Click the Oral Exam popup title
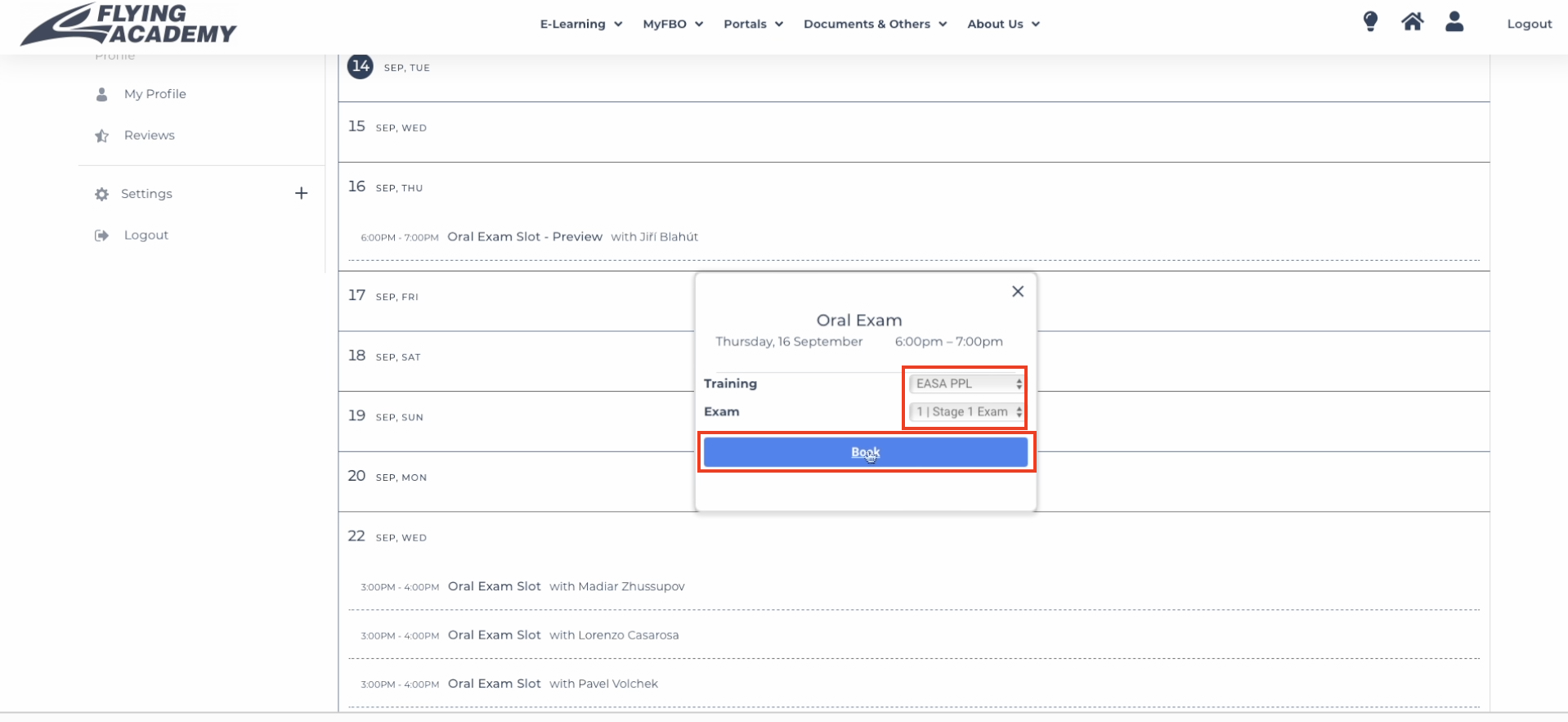1568x722 pixels. [x=858, y=321]
